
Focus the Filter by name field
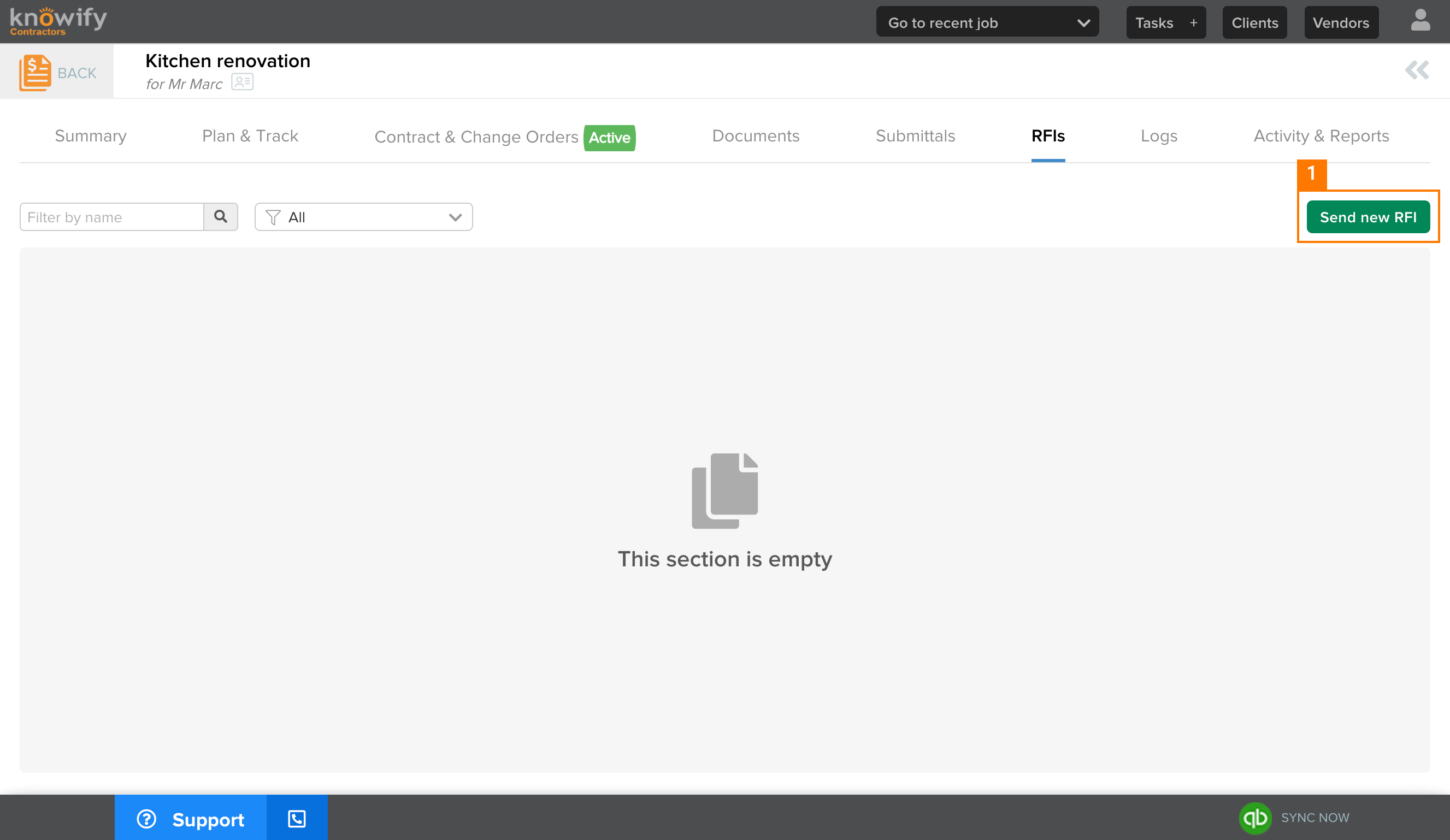pos(111,217)
